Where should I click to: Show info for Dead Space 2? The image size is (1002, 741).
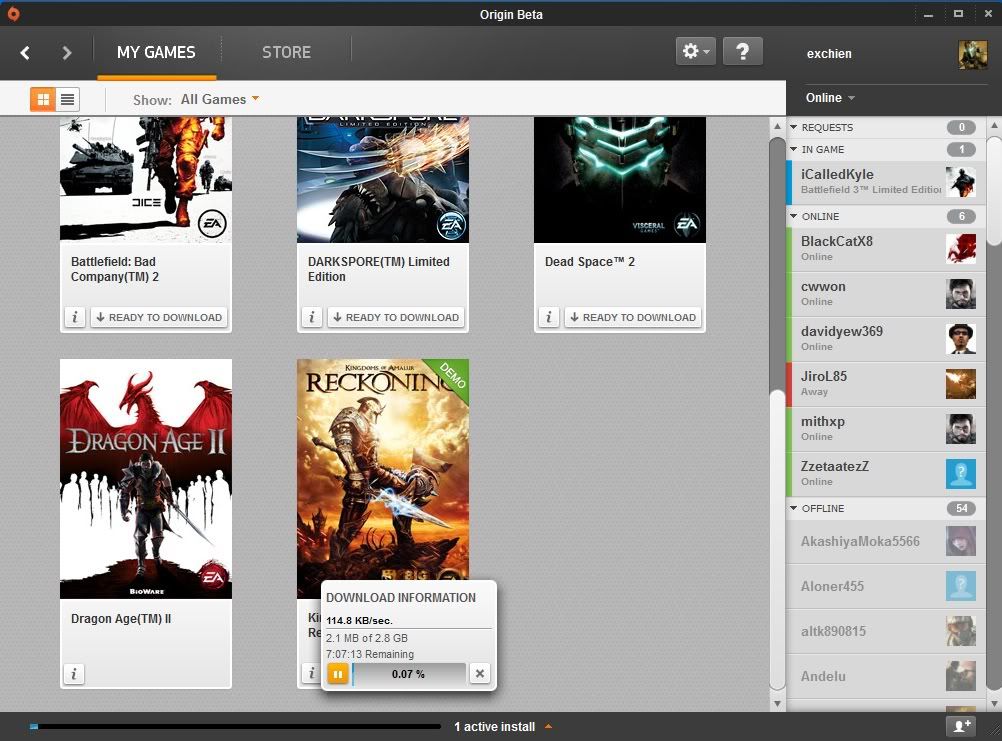click(549, 317)
